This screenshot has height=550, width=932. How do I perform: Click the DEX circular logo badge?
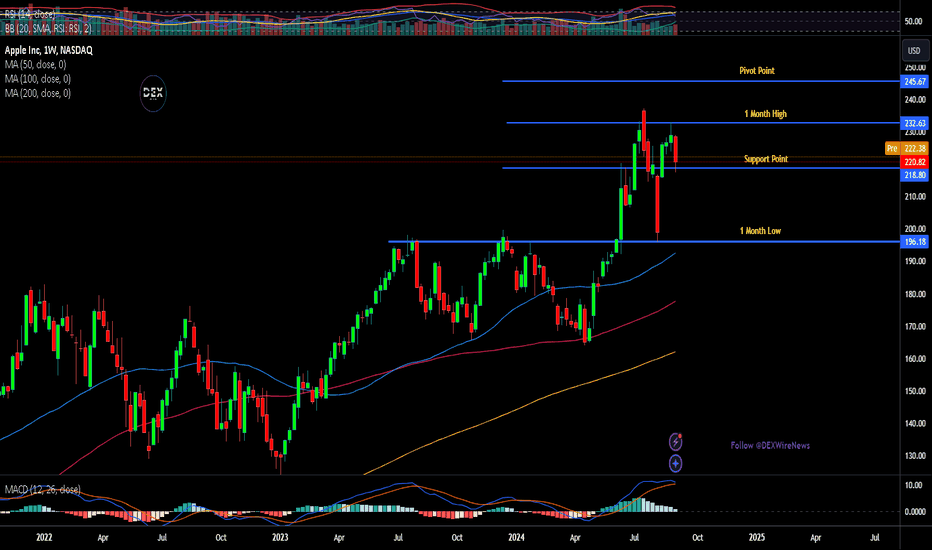coord(153,93)
